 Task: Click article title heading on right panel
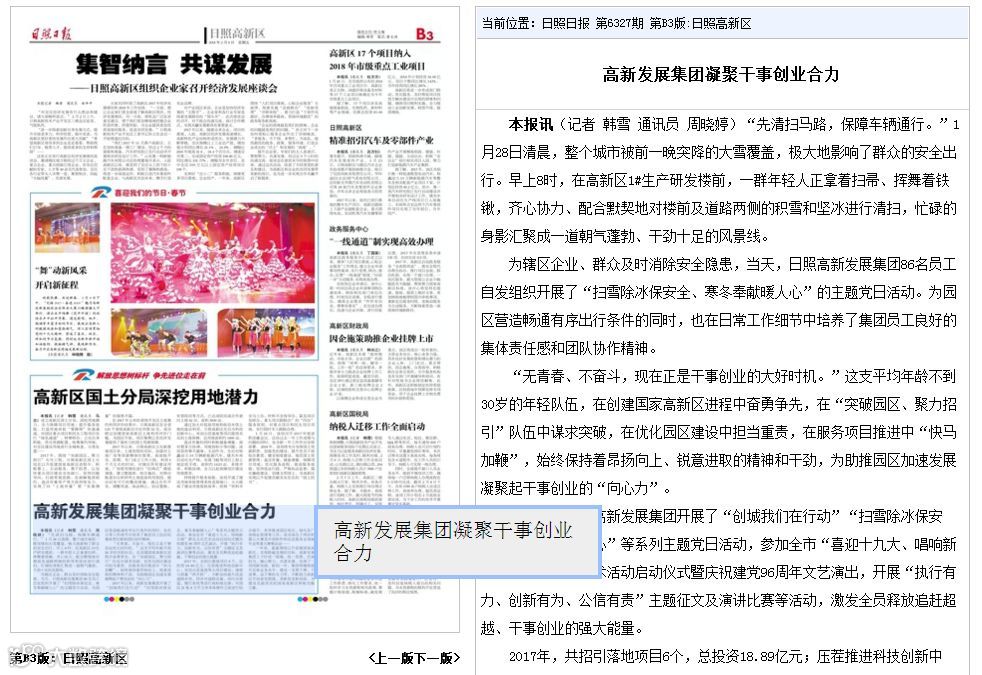[721, 75]
